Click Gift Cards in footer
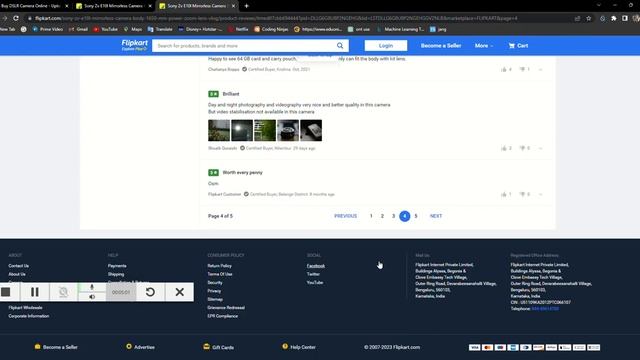 click(x=218, y=347)
